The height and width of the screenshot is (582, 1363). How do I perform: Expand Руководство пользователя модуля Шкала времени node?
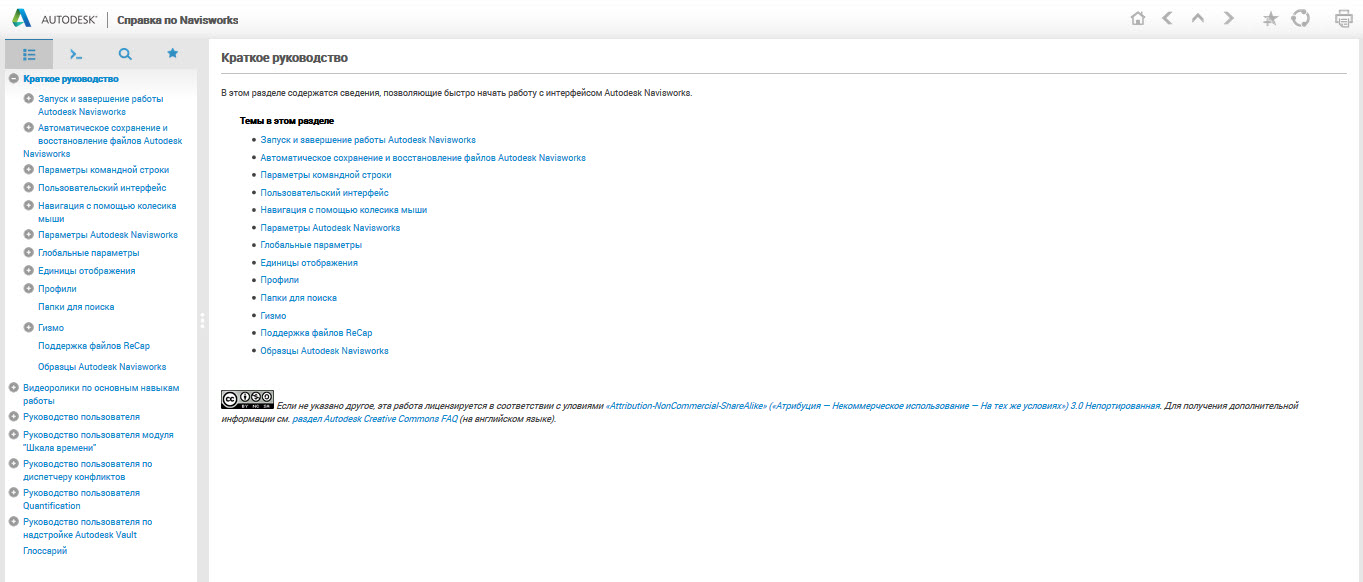(x=14, y=434)
